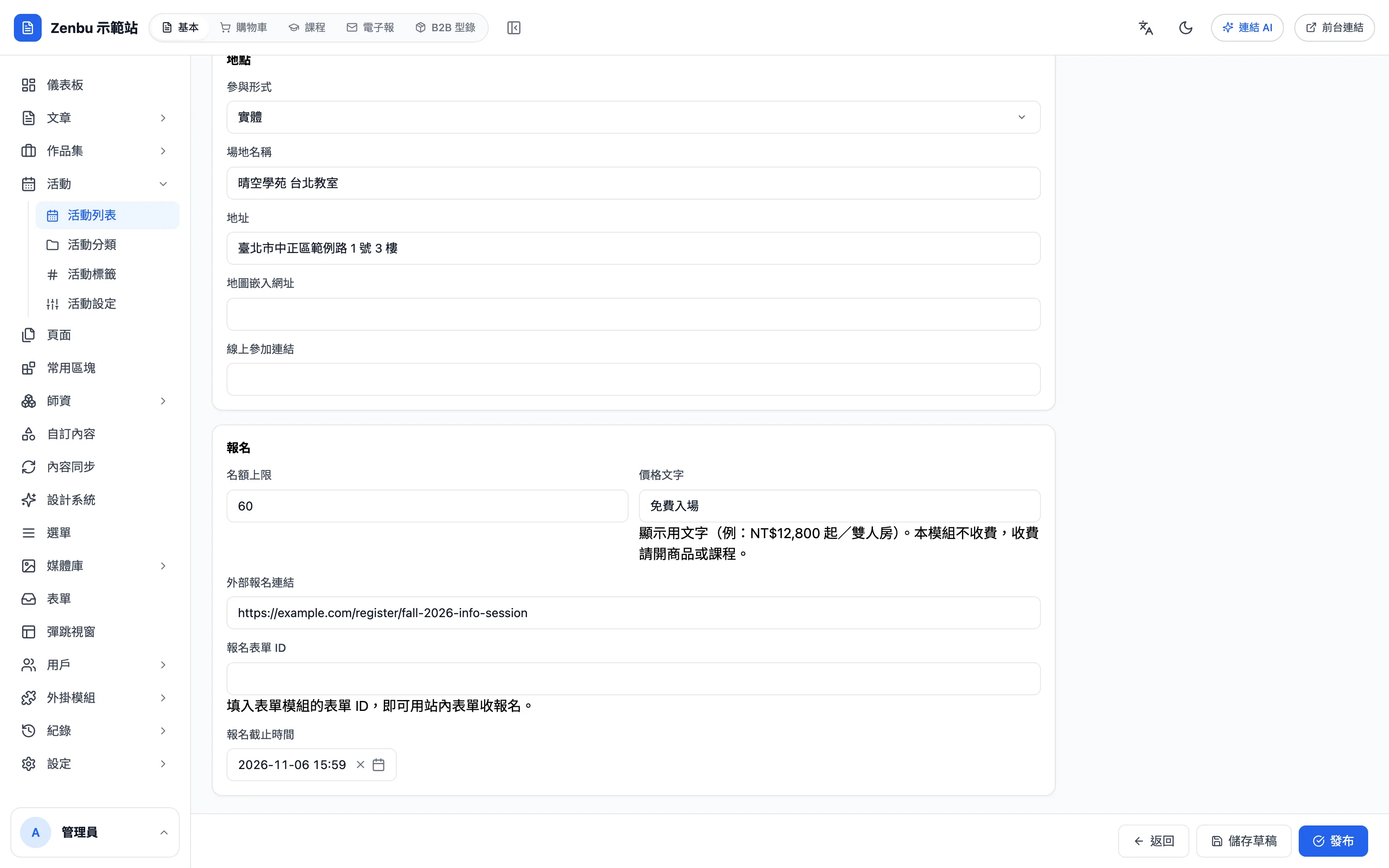Expand the 文章 chevron
This screenshot has width=1389, height=868.
point(163,118)
